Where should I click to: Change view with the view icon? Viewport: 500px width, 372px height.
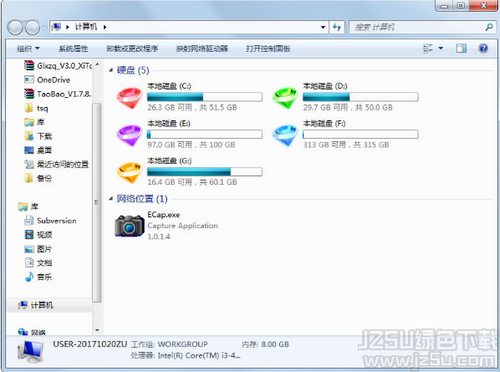click(428, 49)
